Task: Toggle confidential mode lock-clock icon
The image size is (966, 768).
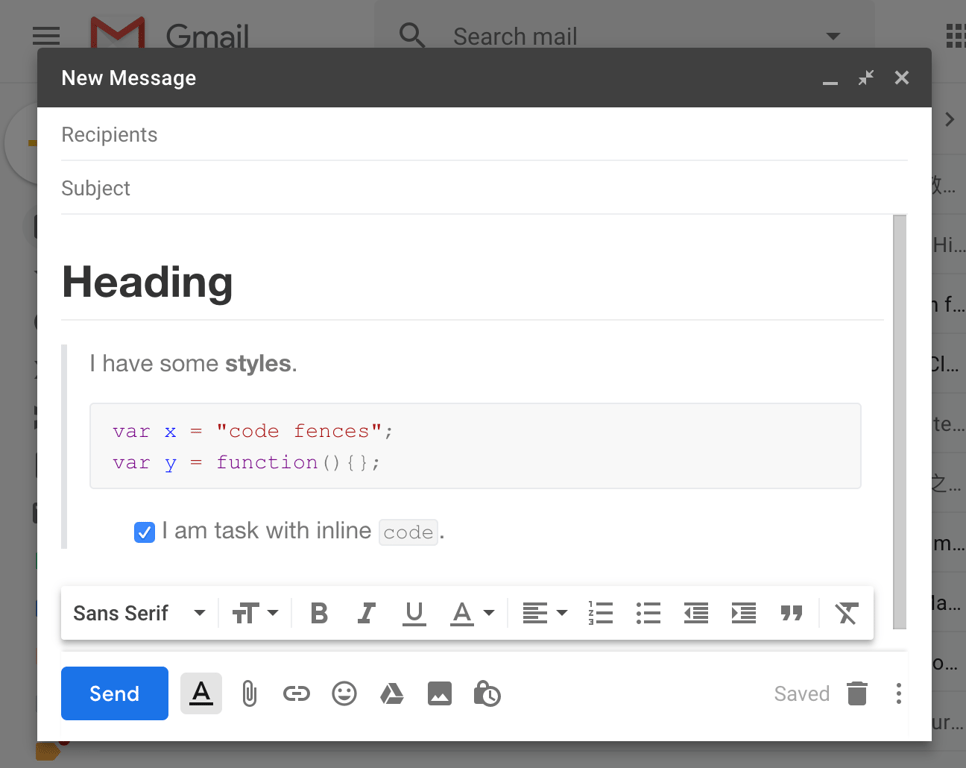Action: [487, 693]
